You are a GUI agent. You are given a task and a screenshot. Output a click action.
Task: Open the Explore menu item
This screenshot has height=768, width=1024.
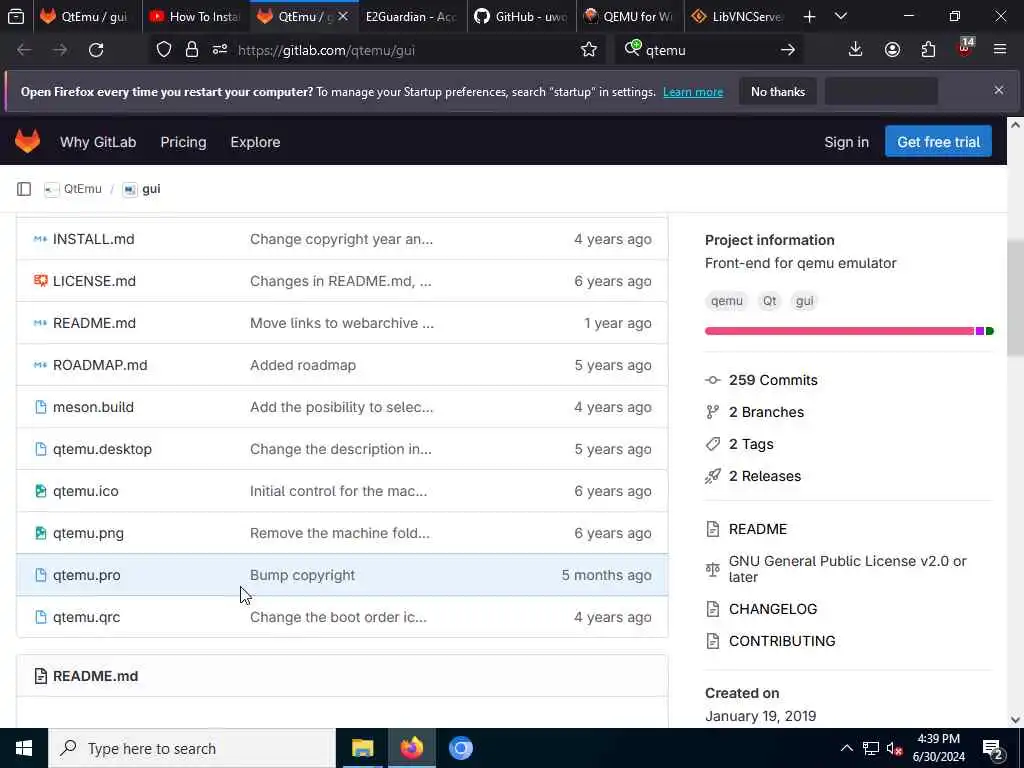click(255, 142)
